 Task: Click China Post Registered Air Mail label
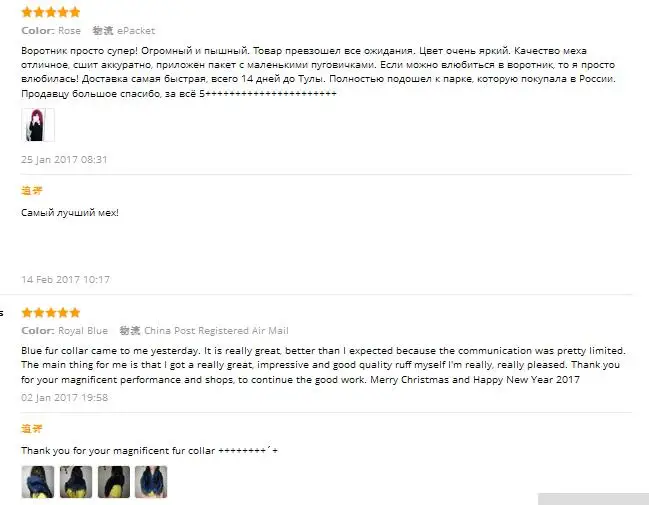pyautogui.click(x=216, y=331)
